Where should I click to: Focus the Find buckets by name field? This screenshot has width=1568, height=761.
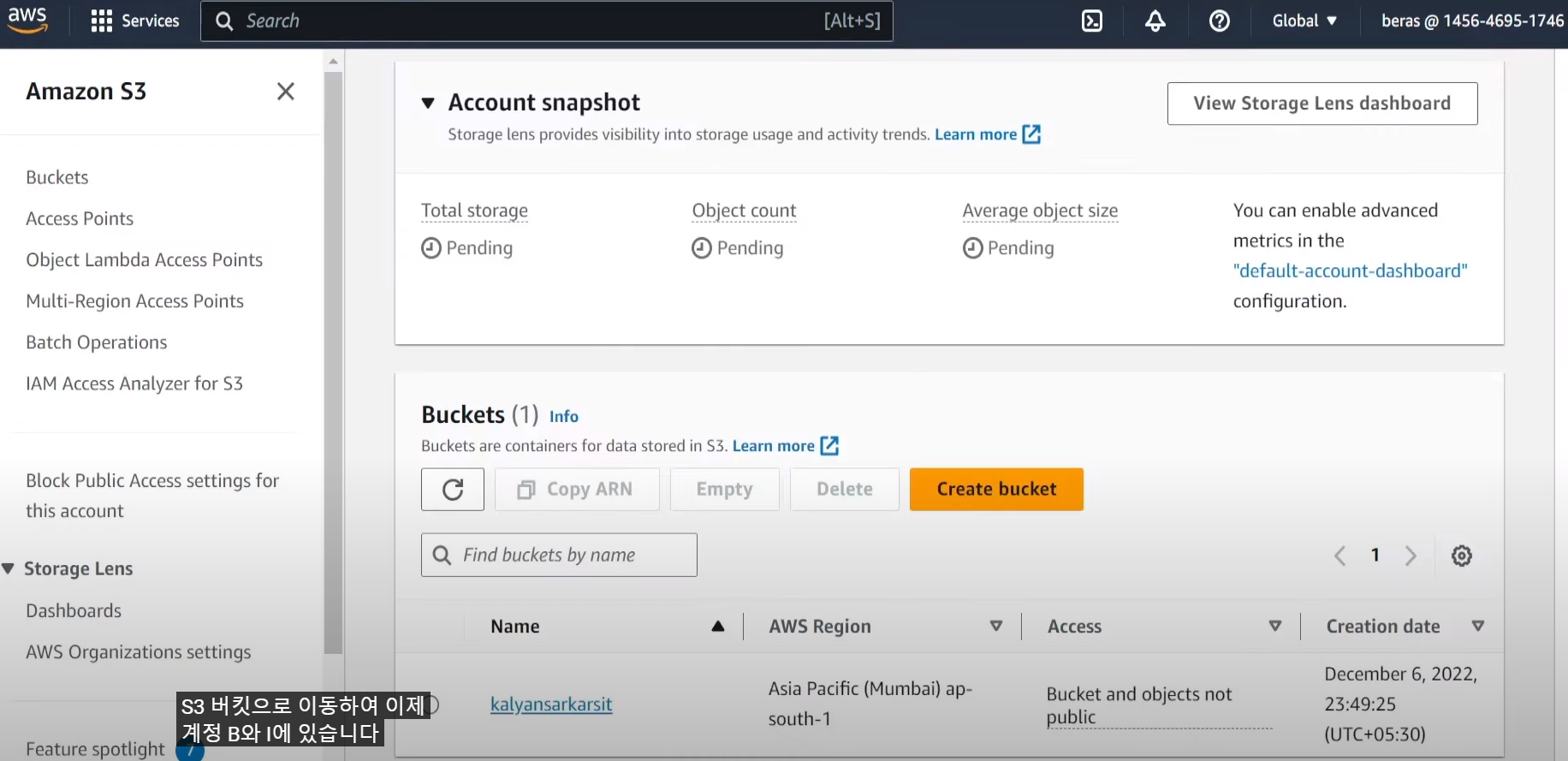559,556
